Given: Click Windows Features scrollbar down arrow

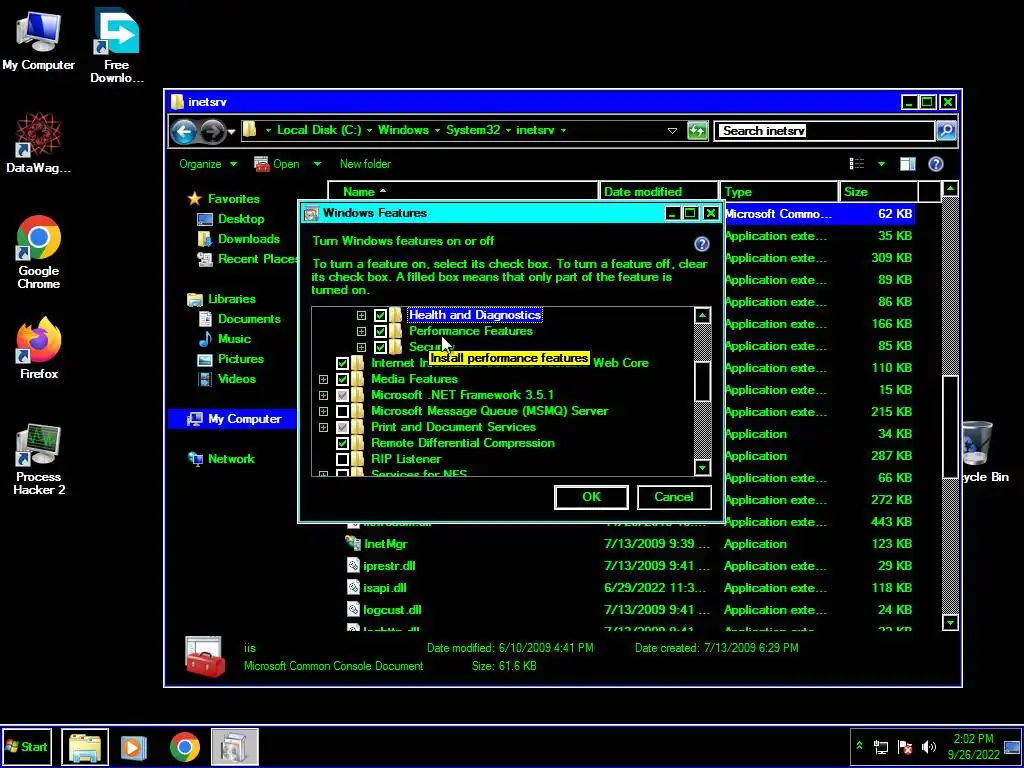Looking at the screenshot, I should (x=702, y=468).
